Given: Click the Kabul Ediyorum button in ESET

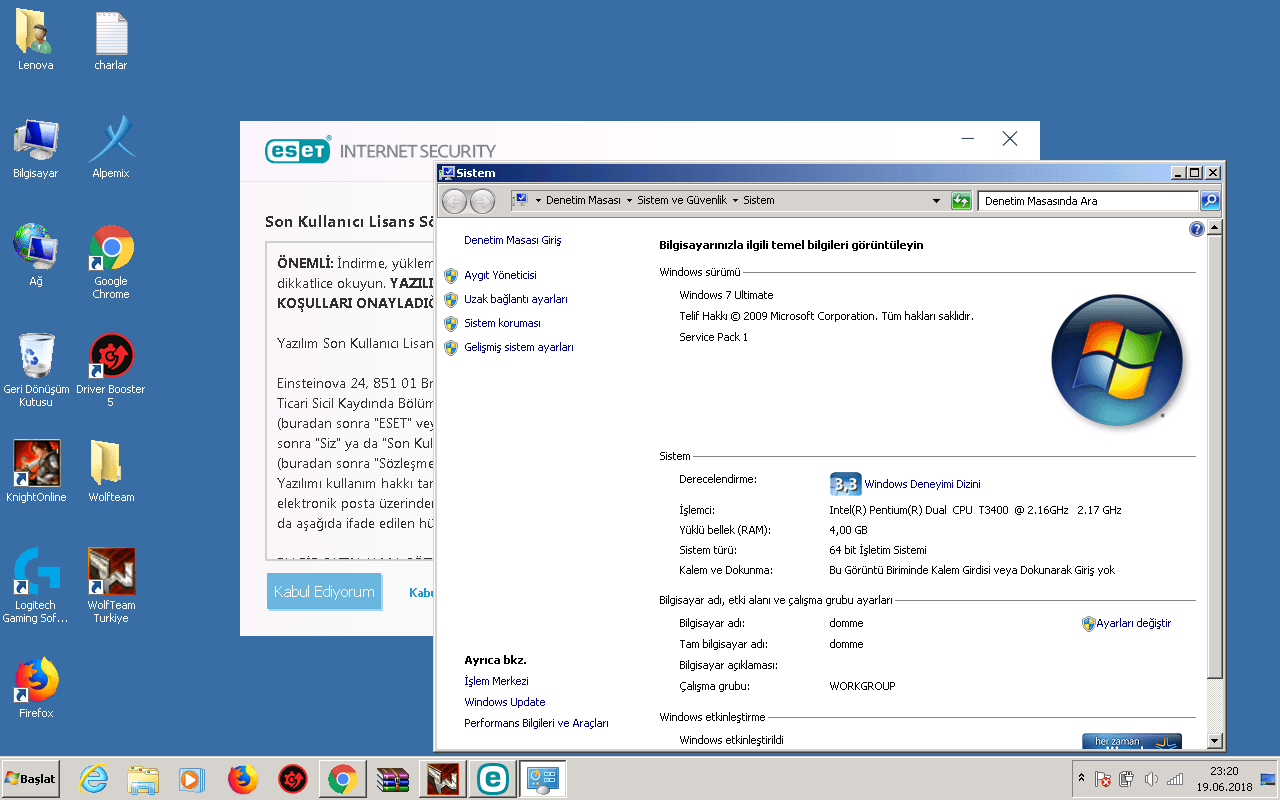Looking at the screenshot, I should click(324, 592).
